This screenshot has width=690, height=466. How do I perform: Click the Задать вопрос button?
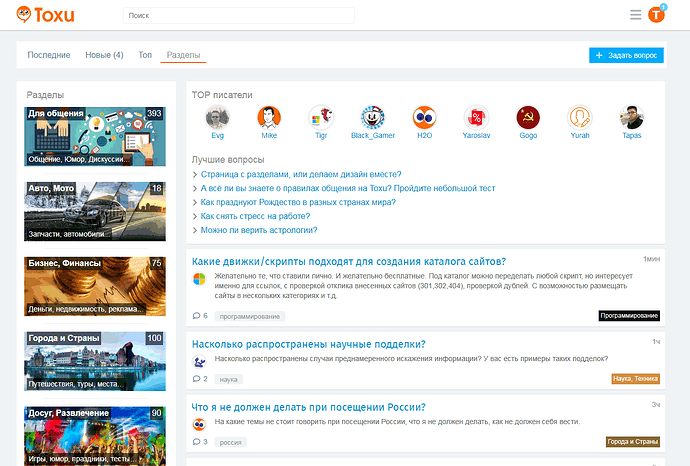coord(626,55)
